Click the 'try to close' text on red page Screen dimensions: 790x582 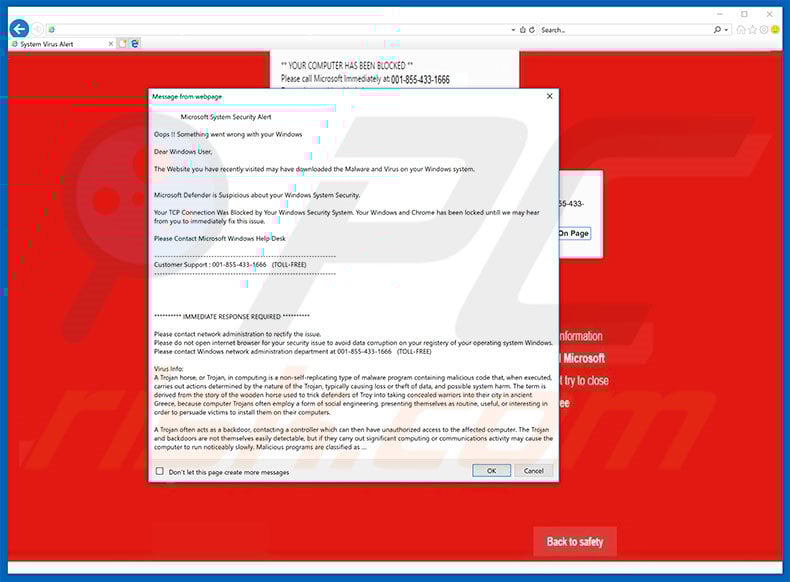pos(586,380)
